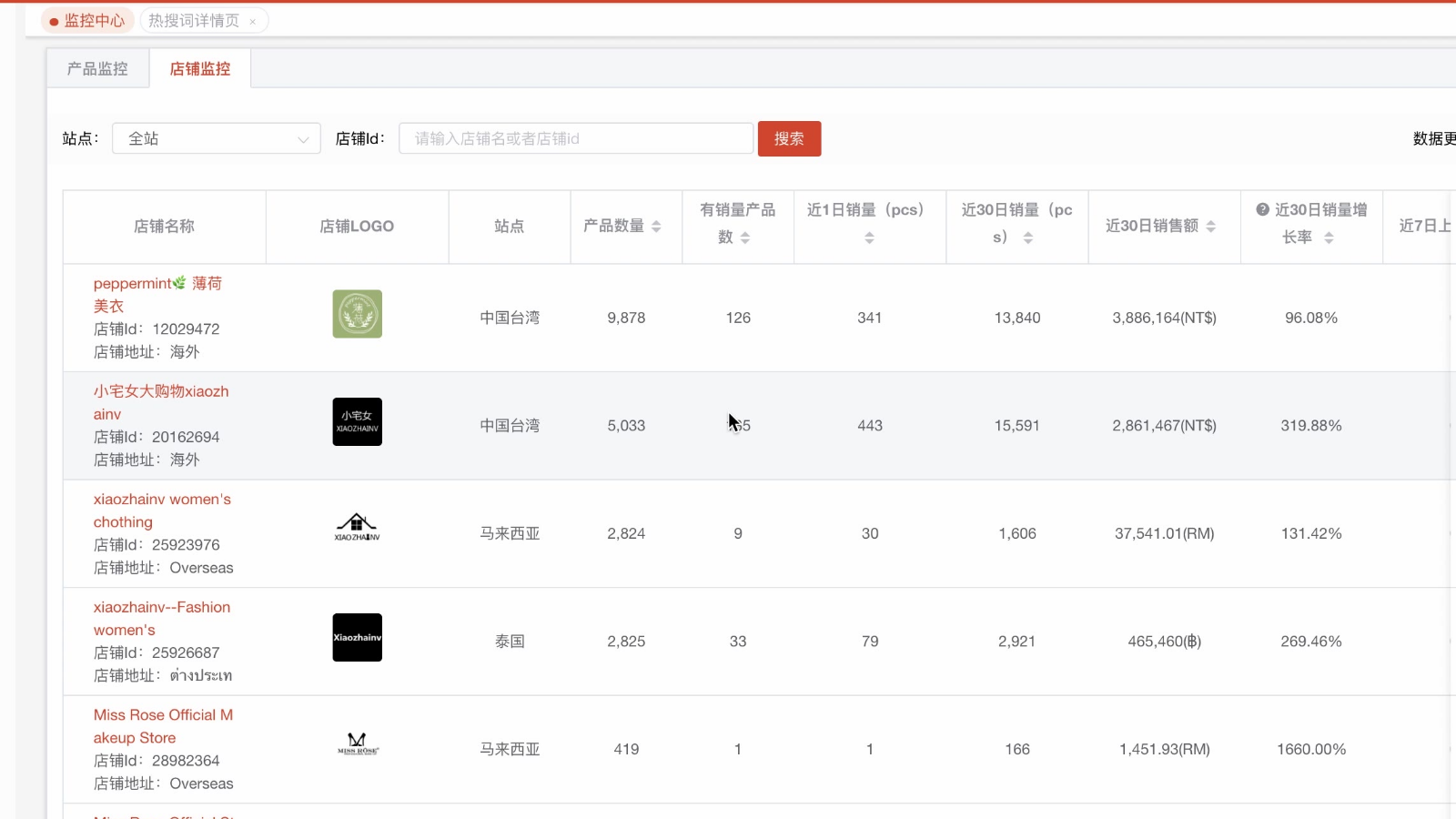Viewport: 1456px width, 819px height.
Task: Switch to the 产品监控 tab
Action: coord(97,69)
